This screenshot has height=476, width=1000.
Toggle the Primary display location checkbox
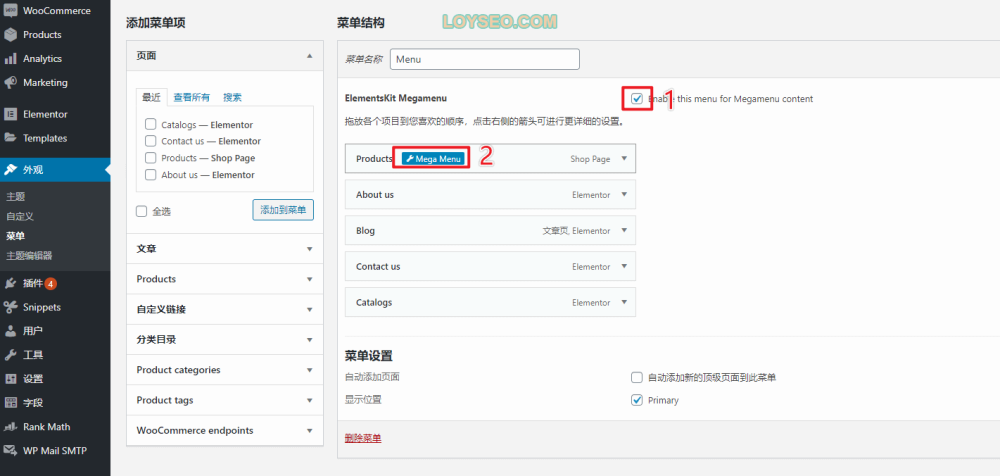tap(636, 400)
